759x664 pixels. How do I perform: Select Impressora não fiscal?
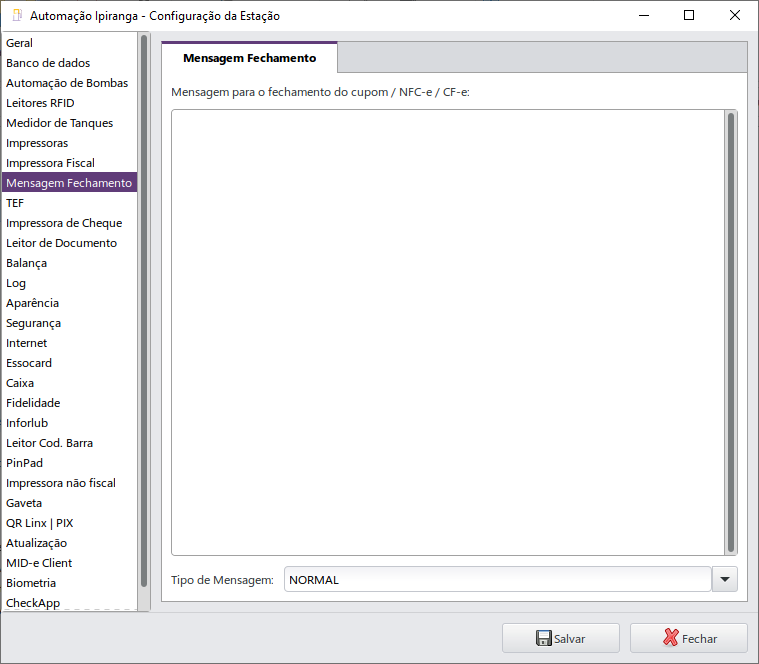coord(69,483)
